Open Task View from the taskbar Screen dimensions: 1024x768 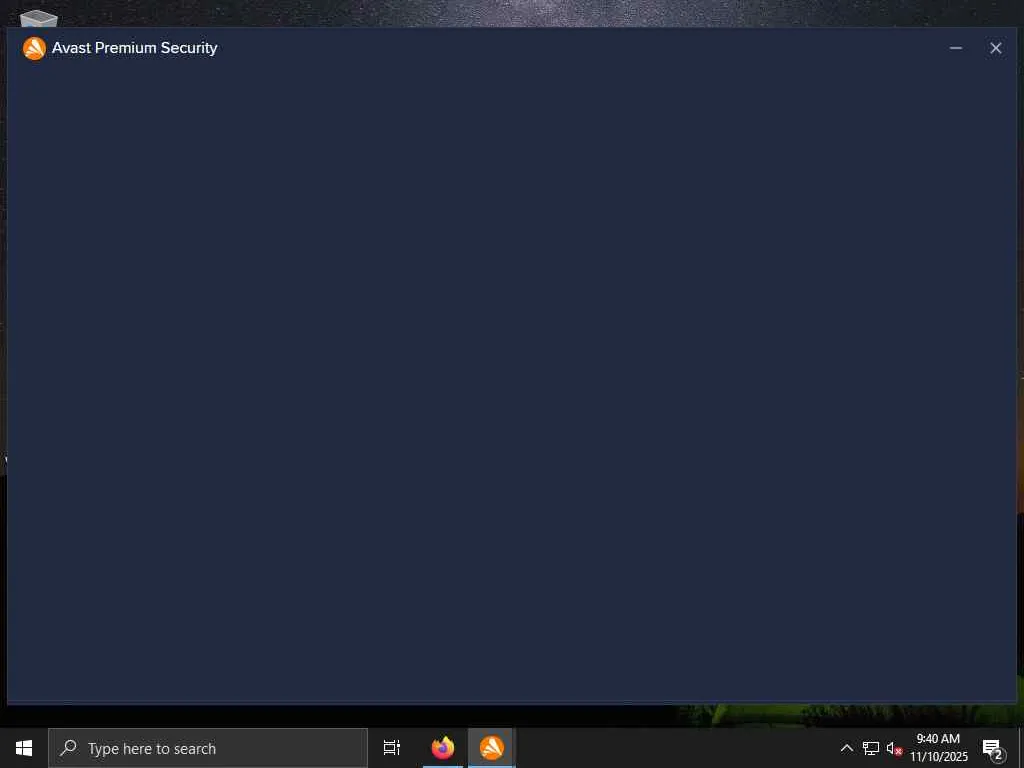(391, 748)
